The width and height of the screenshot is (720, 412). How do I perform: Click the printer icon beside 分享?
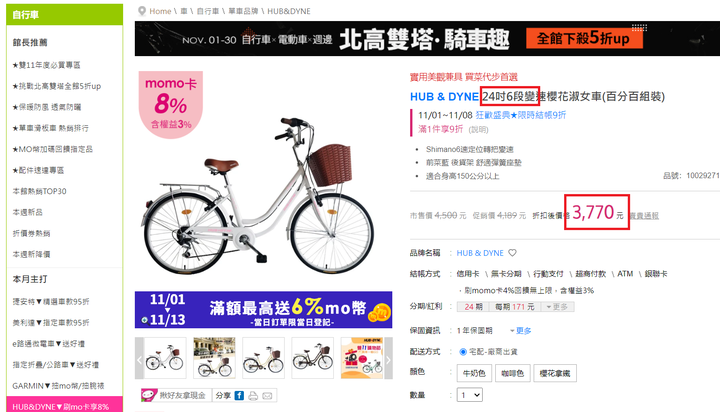pos(253,395)
